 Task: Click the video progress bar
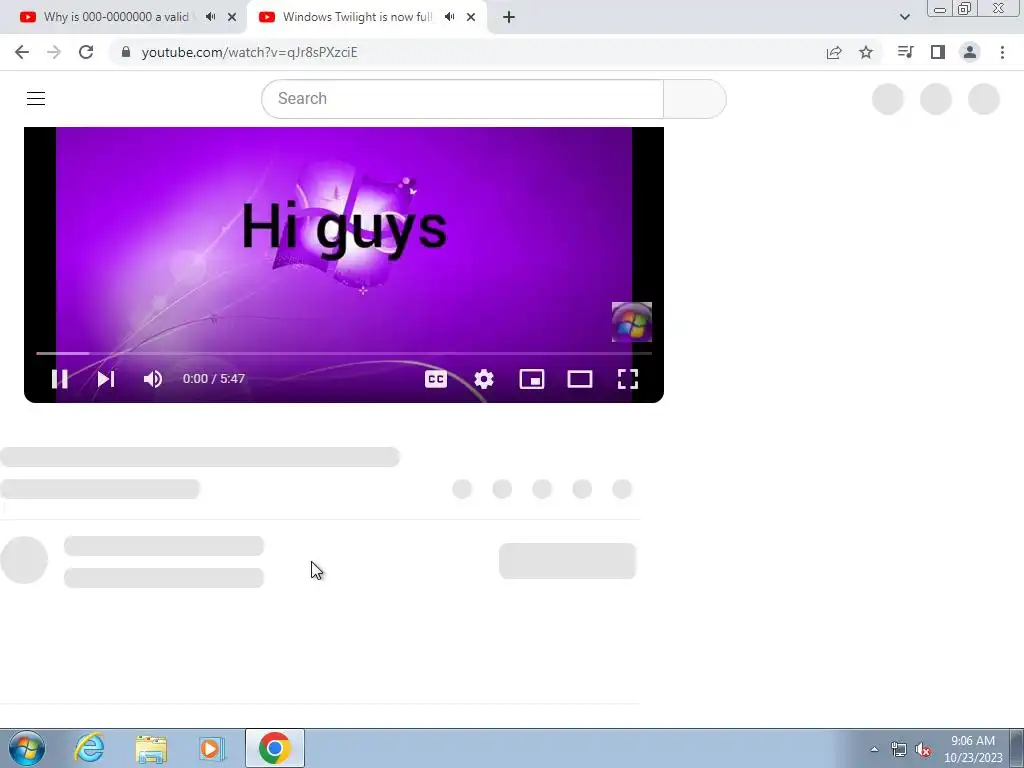344,353
